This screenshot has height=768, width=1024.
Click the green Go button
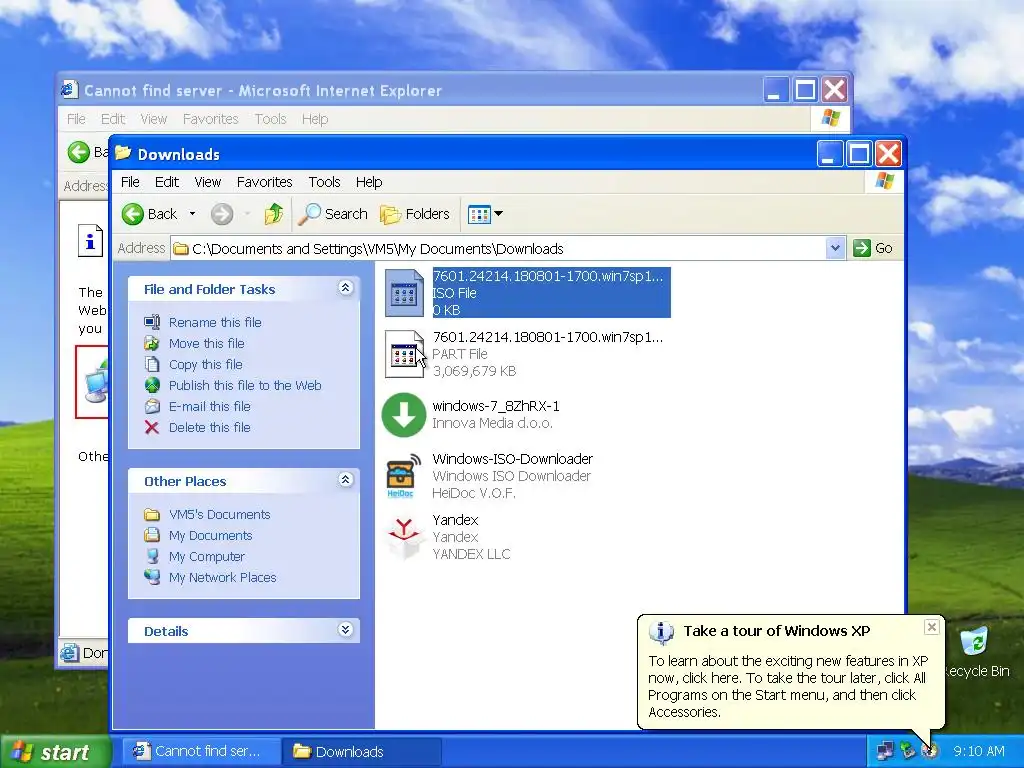click(x=873, y=248)
